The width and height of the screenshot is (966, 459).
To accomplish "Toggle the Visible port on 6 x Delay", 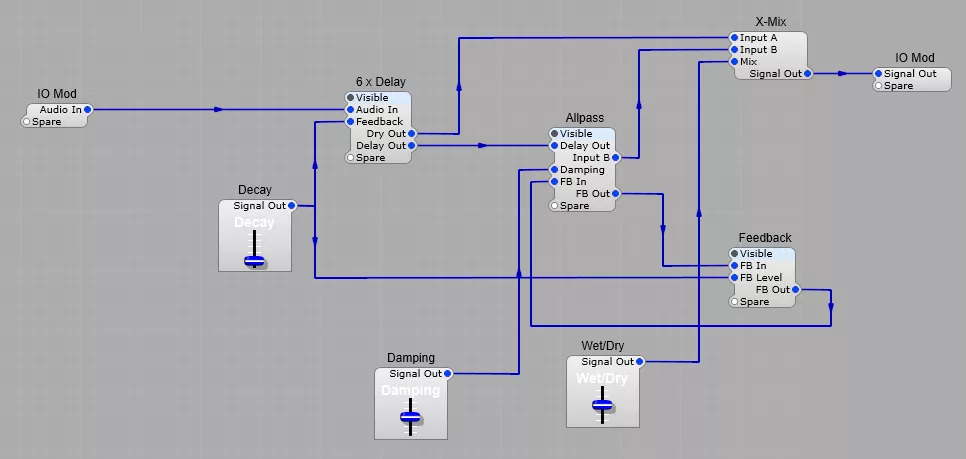I will 351,98.
